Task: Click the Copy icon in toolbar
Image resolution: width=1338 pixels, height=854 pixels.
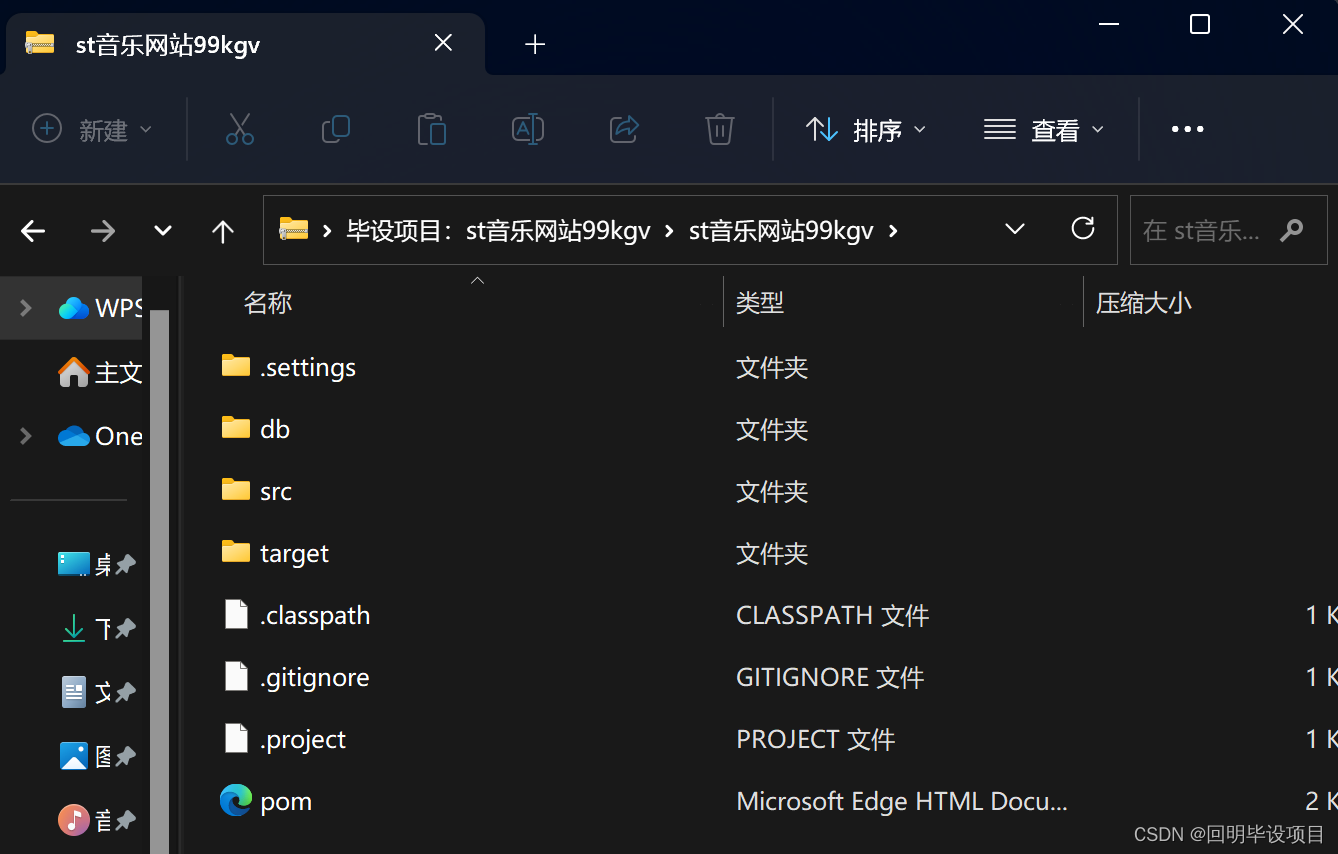Action: coord(336,129)
